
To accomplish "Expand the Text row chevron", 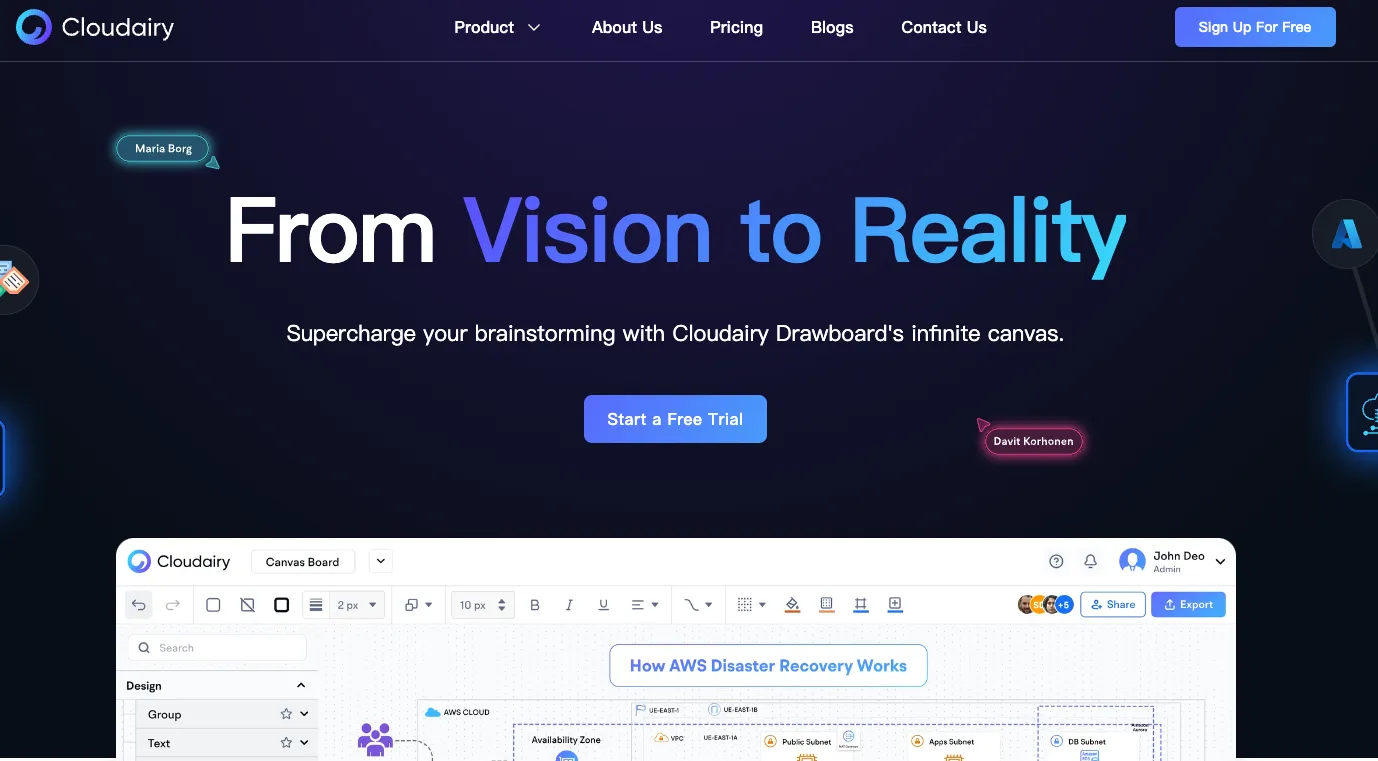I will (x=304, y=743).
